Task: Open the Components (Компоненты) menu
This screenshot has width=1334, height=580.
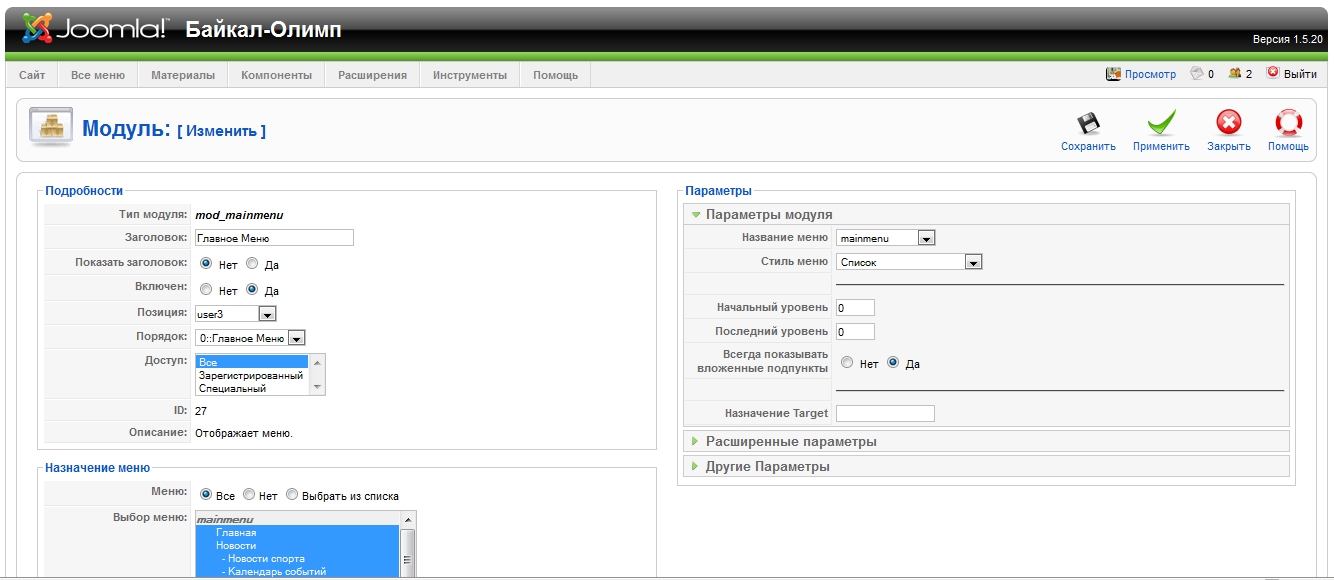Action: click(276, 75)
